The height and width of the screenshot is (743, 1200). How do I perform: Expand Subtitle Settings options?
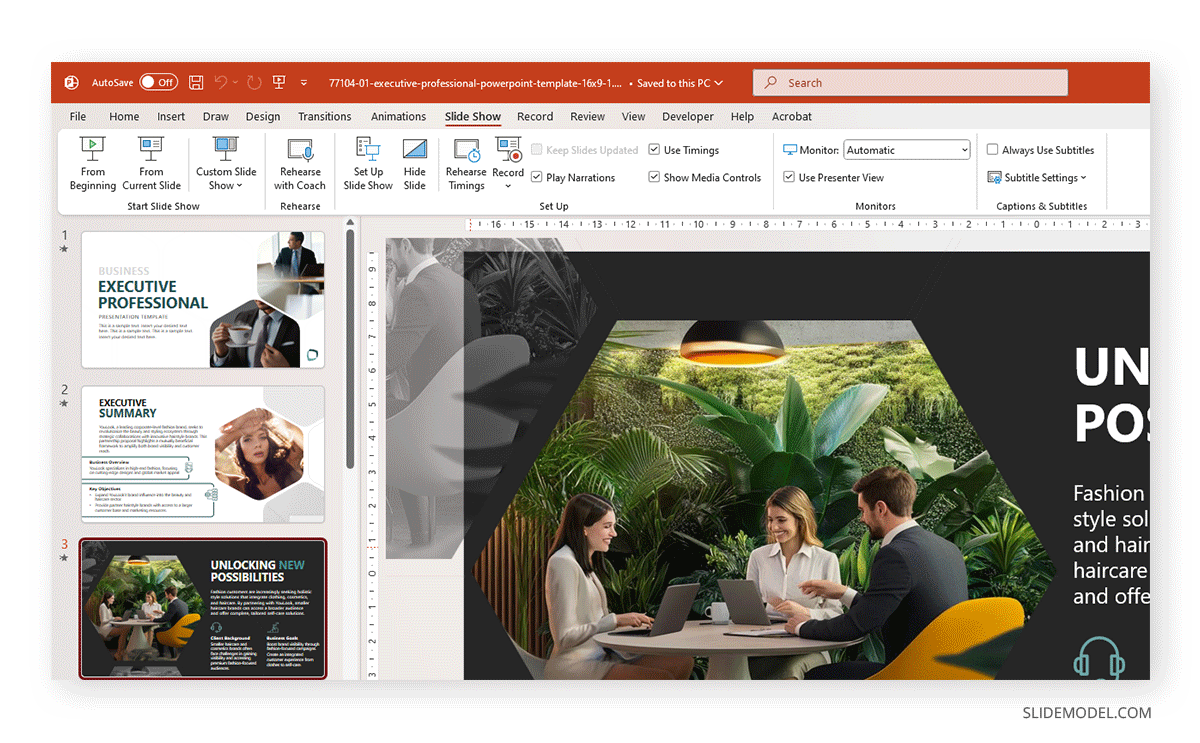tap(1040, 177)
